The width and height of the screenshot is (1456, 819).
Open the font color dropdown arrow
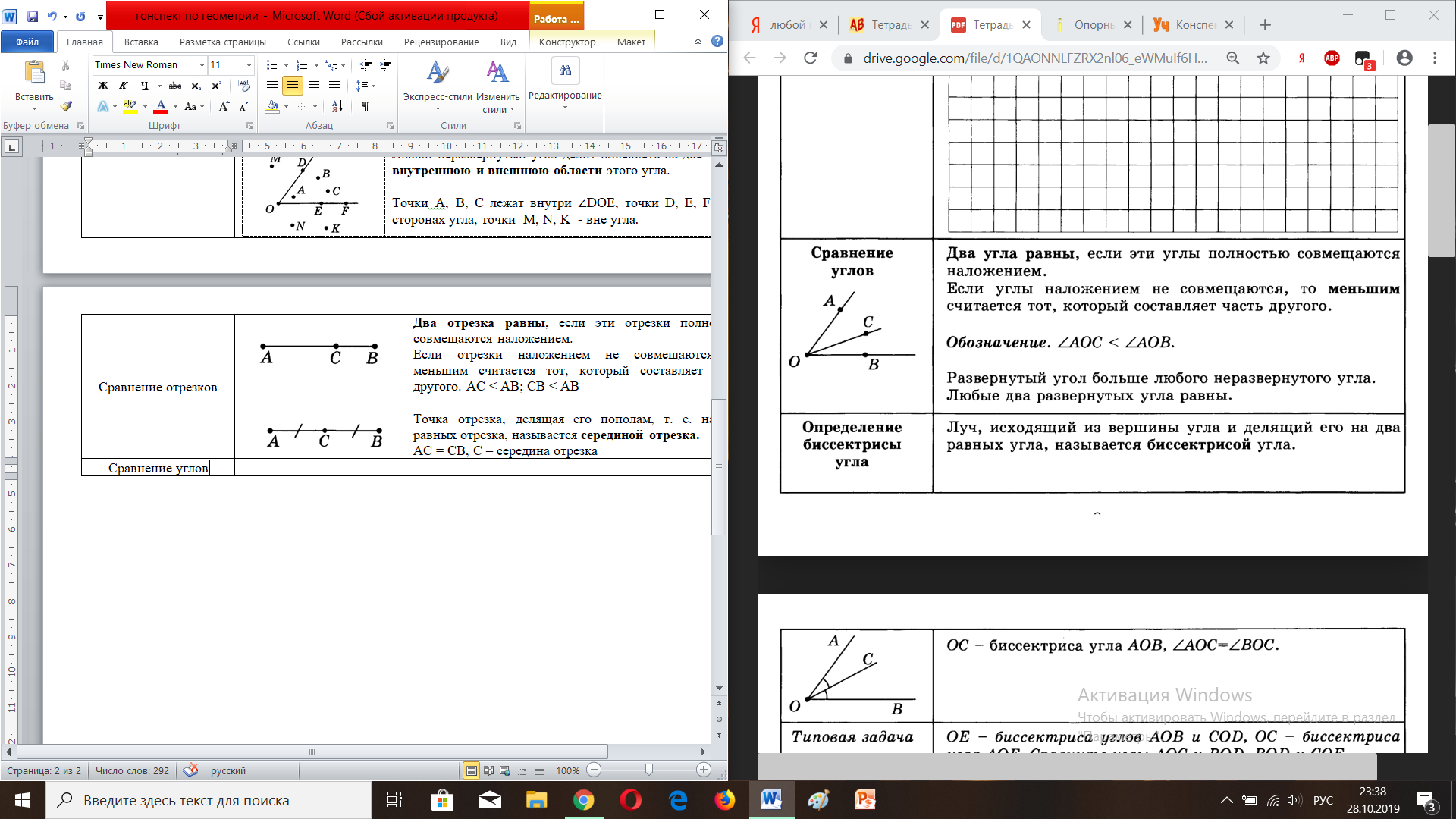175,106
